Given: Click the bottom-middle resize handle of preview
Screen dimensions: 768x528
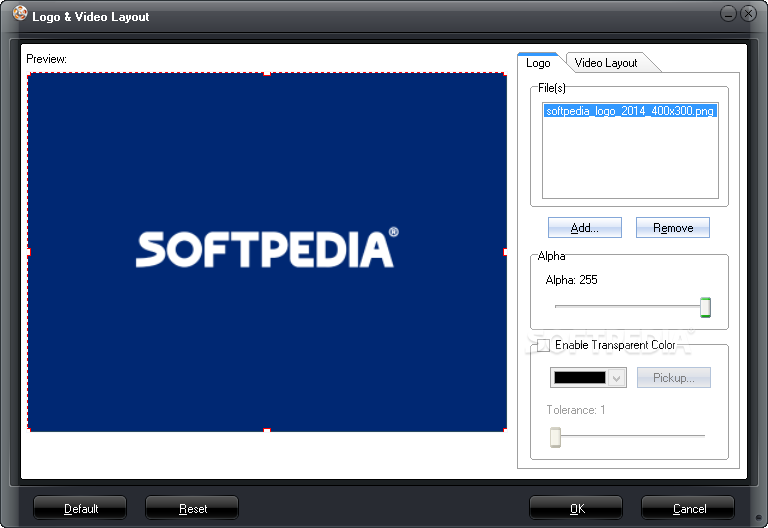Looking at the screenshot, I should tap(267, 430).
